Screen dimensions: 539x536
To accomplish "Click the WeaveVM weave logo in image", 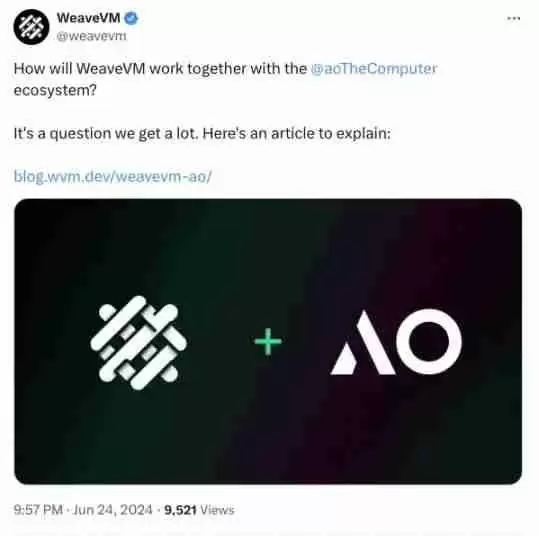I will 139,343.
